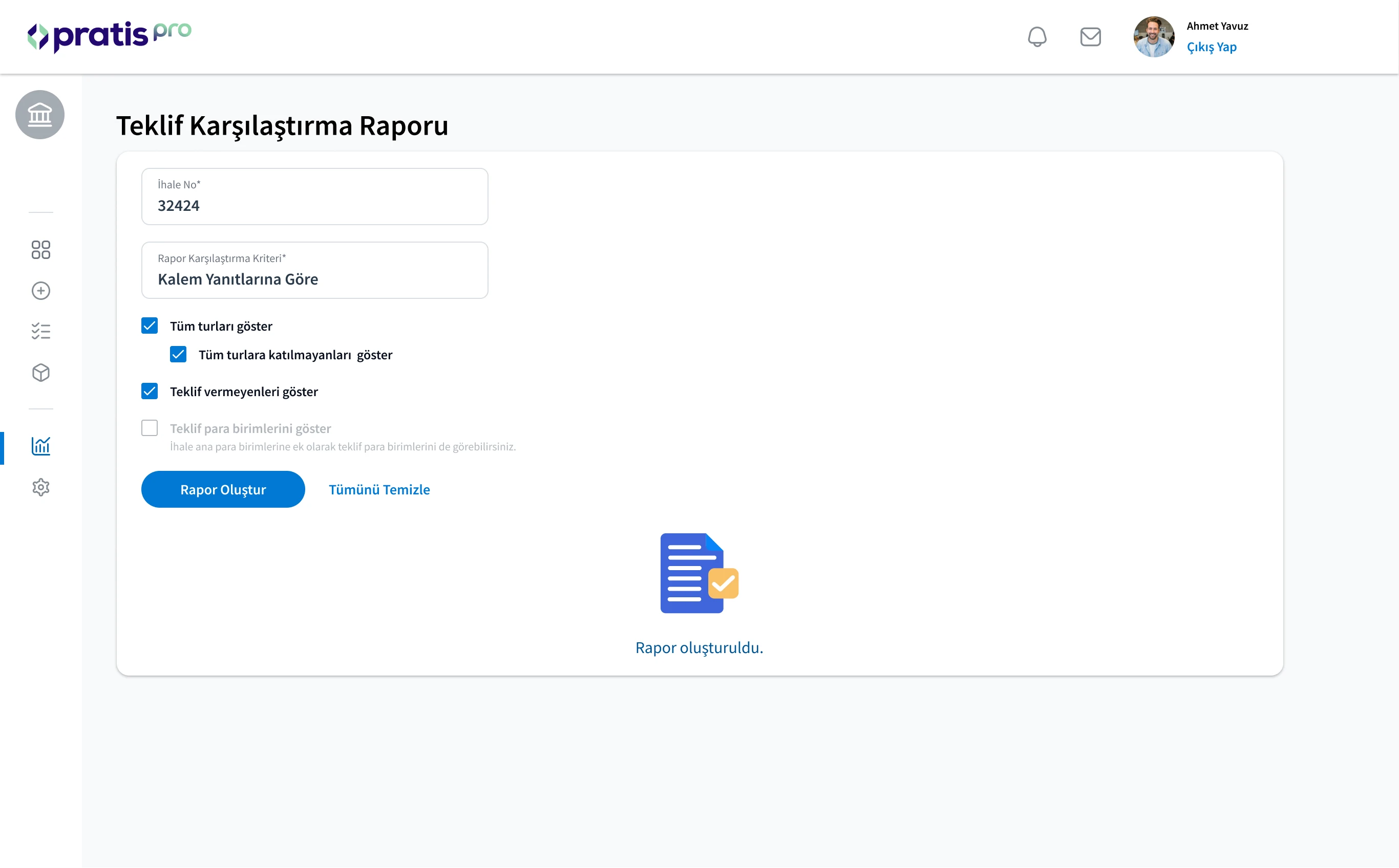Check Teklif para birimlerini göster checkbox
The image size is (1399, 868).
[150, 428]
